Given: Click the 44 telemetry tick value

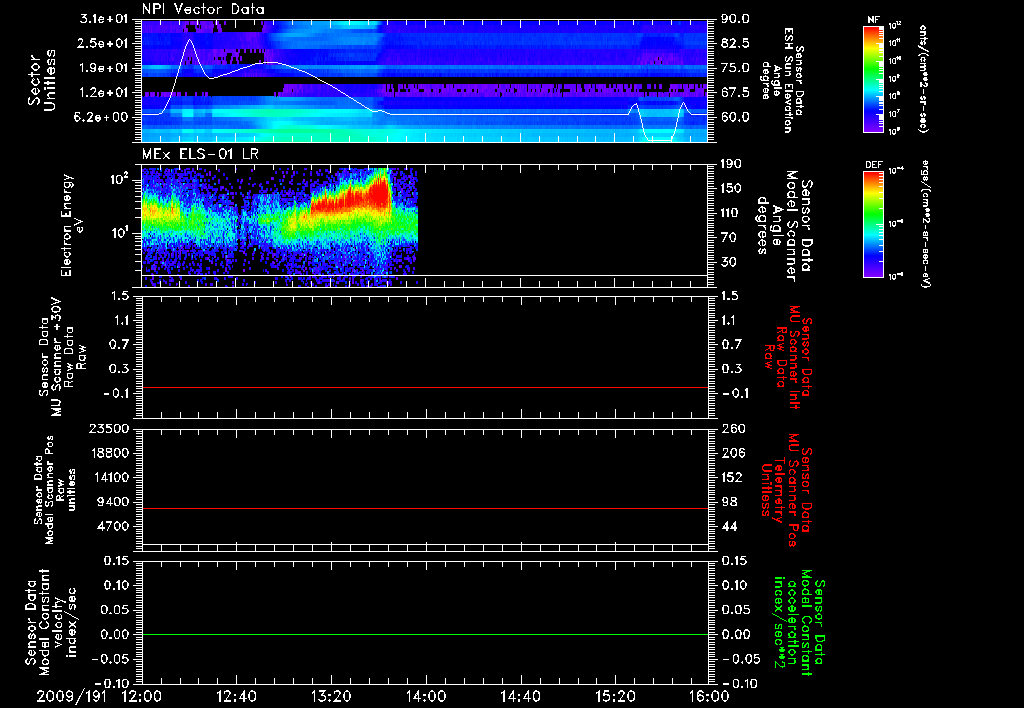Looking at the screenshot, I should 729,526.
